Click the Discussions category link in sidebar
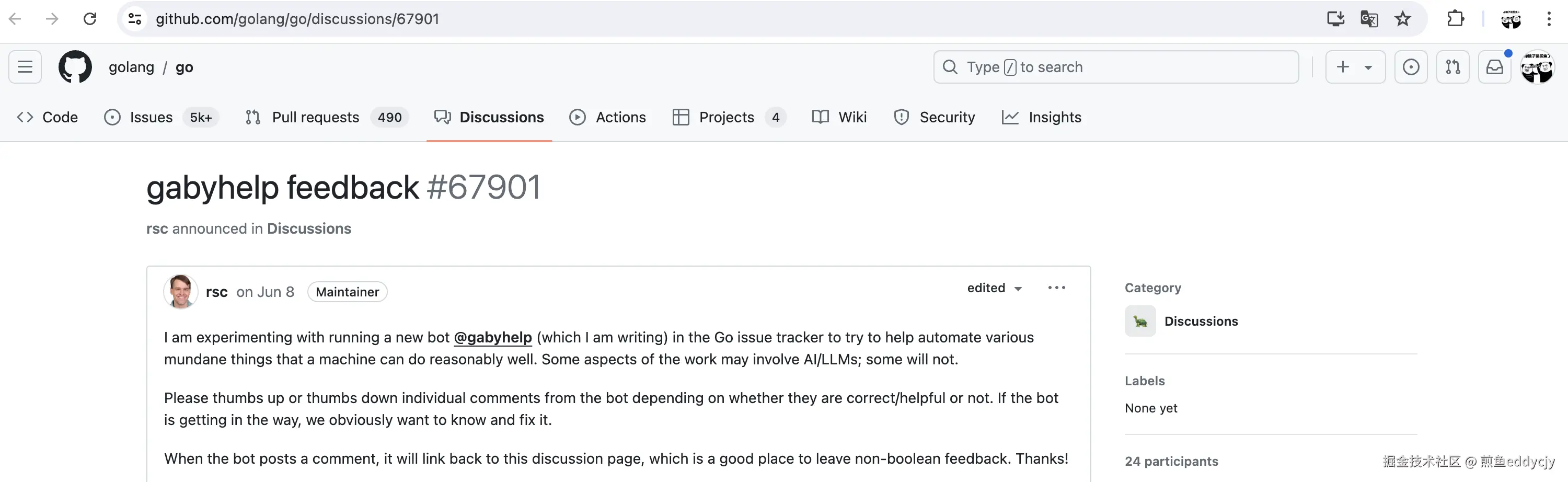Image resolution: width=1568 pixels, height=482 pixels. coord(1201,322)
